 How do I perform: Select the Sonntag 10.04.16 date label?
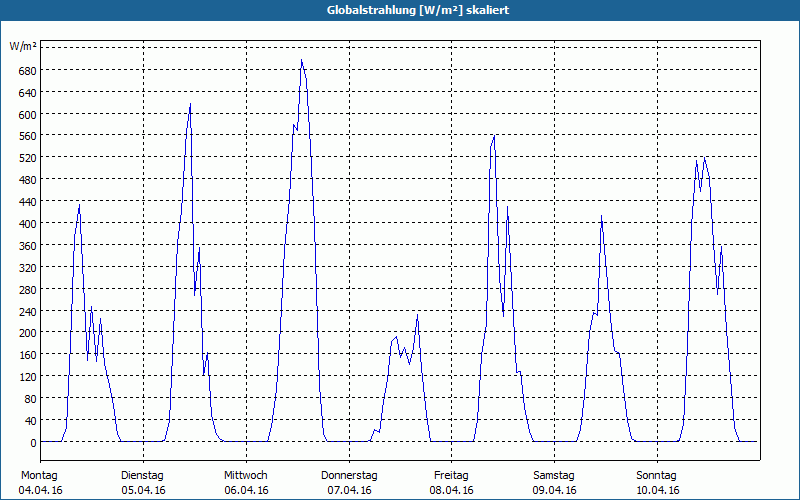coord(657,483)
